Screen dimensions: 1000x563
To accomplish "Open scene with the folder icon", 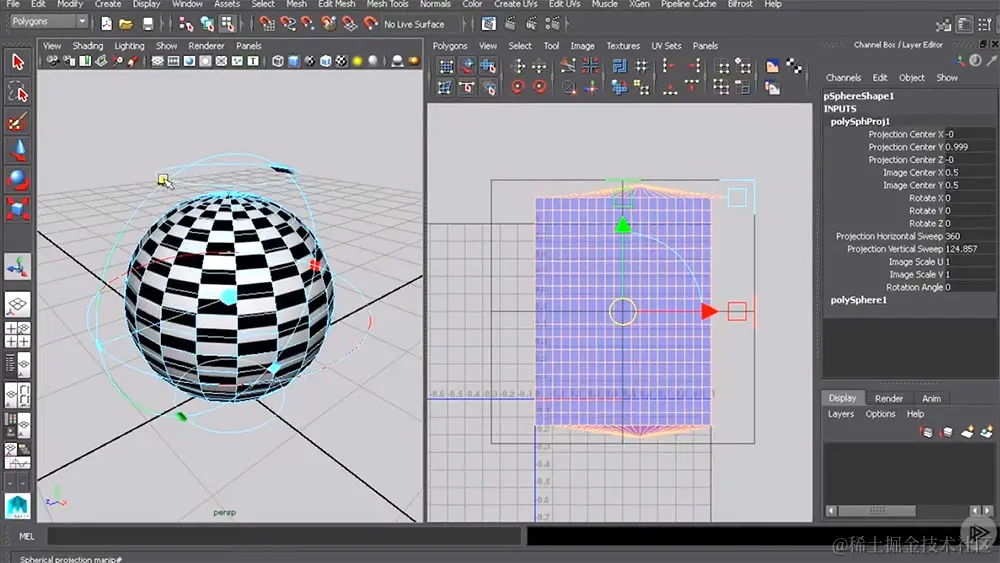I will [126, 24].
